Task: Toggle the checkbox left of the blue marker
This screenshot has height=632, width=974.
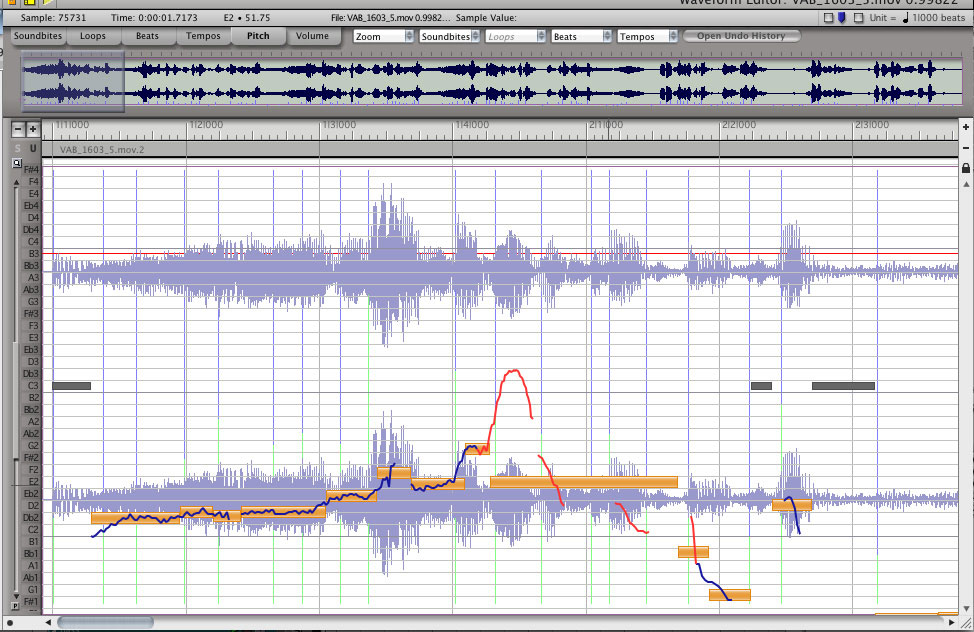Action: [x=827, y=17]
